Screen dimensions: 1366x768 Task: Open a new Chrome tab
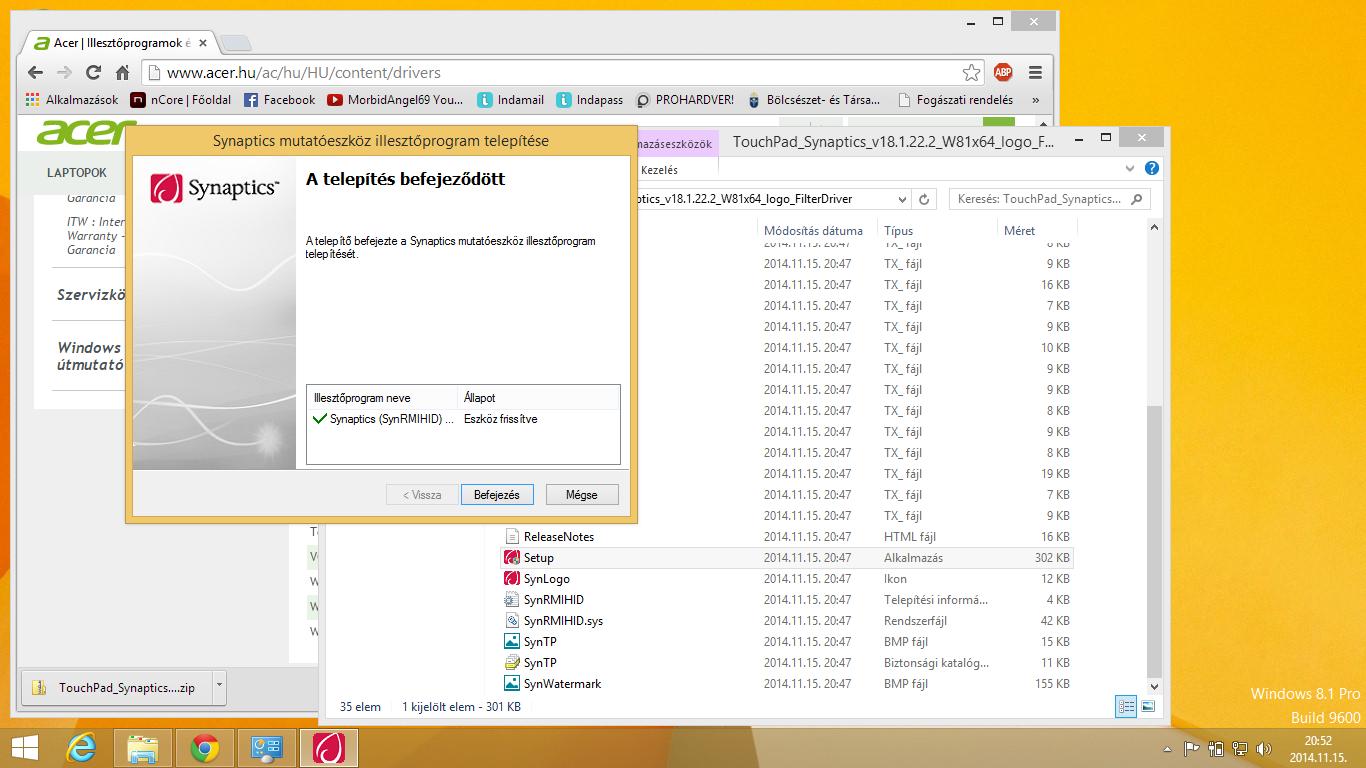(x=235, y=43)
